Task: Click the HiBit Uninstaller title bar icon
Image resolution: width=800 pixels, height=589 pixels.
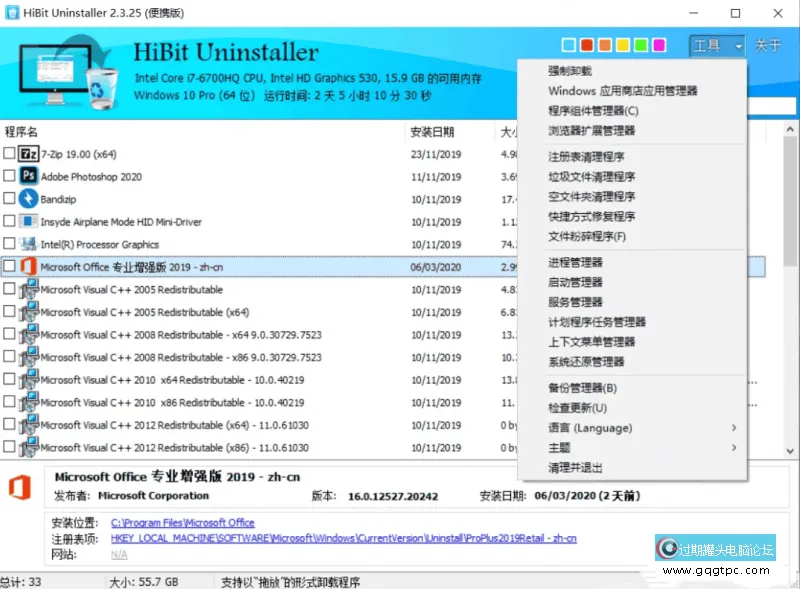Action: [x=12, y=12]
